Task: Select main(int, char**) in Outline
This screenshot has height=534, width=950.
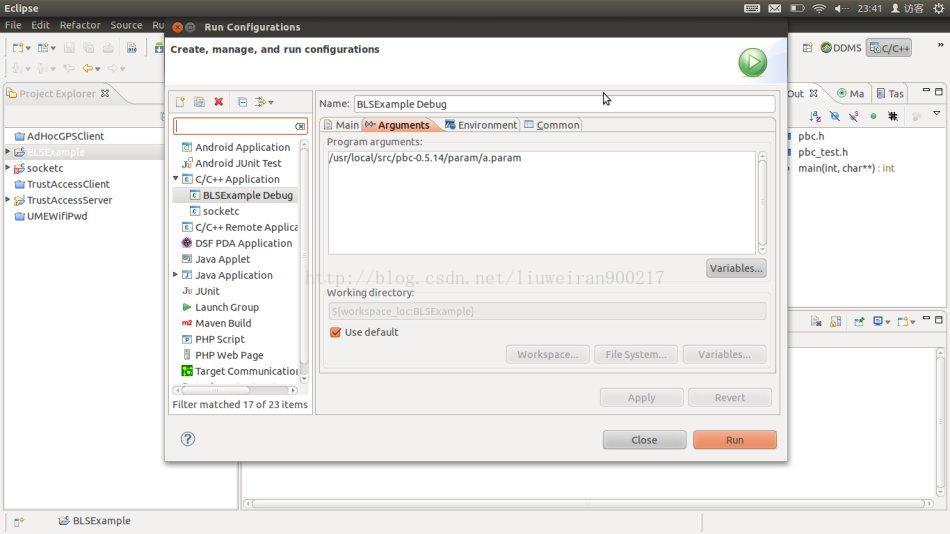Action: (x=846, y=168)
